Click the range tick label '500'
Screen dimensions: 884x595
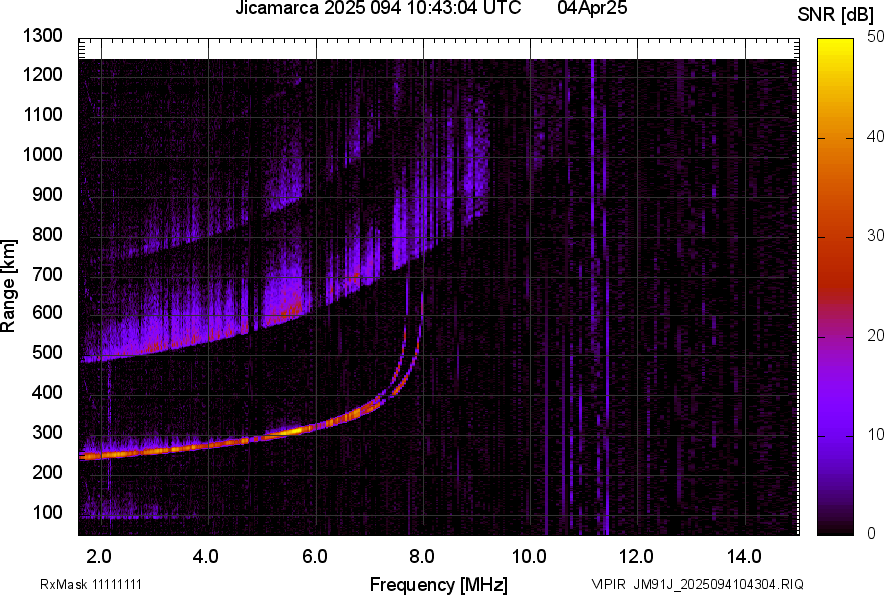click(x=47, y=352)
